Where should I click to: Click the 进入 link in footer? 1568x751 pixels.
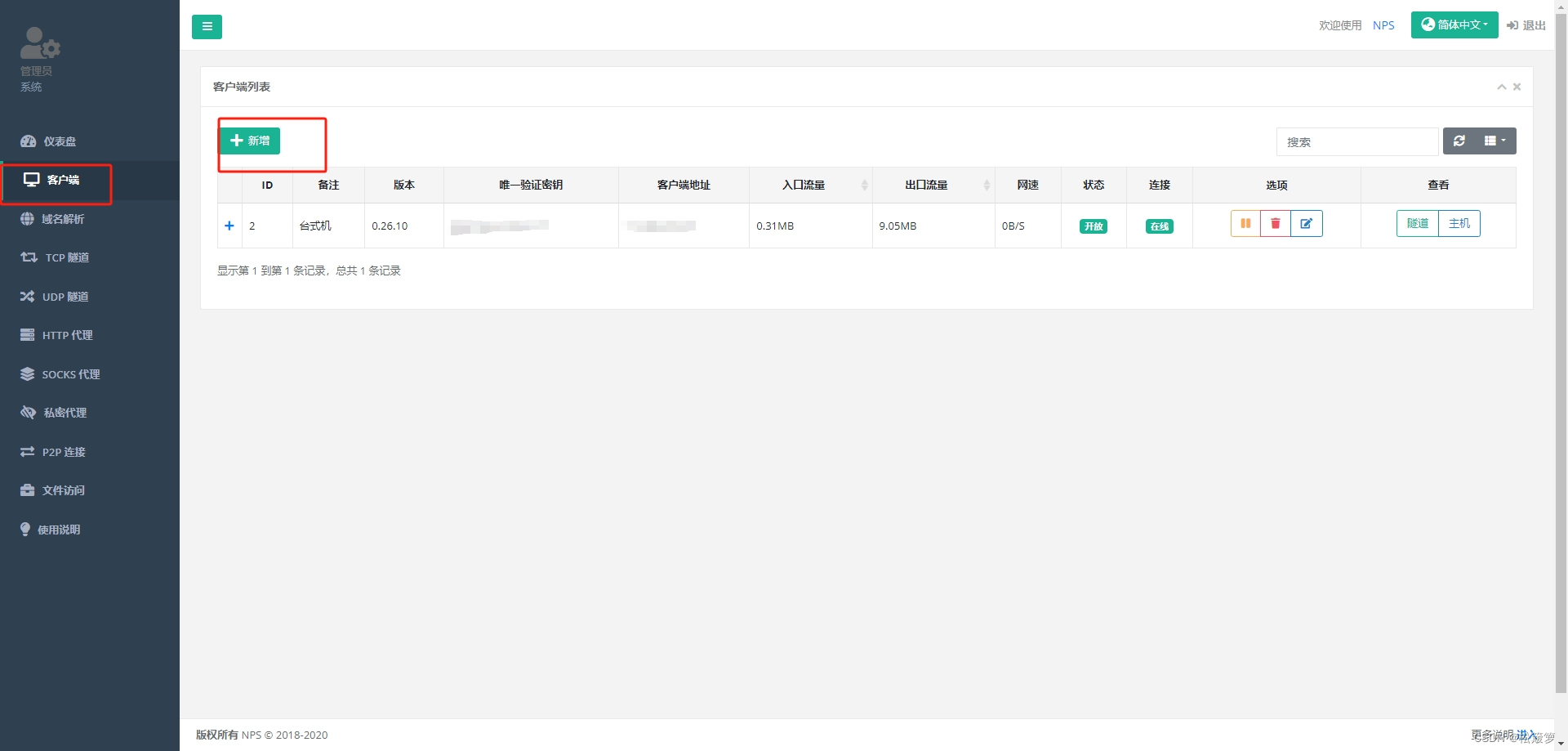pyautogui.click(x=1526, y=735)
